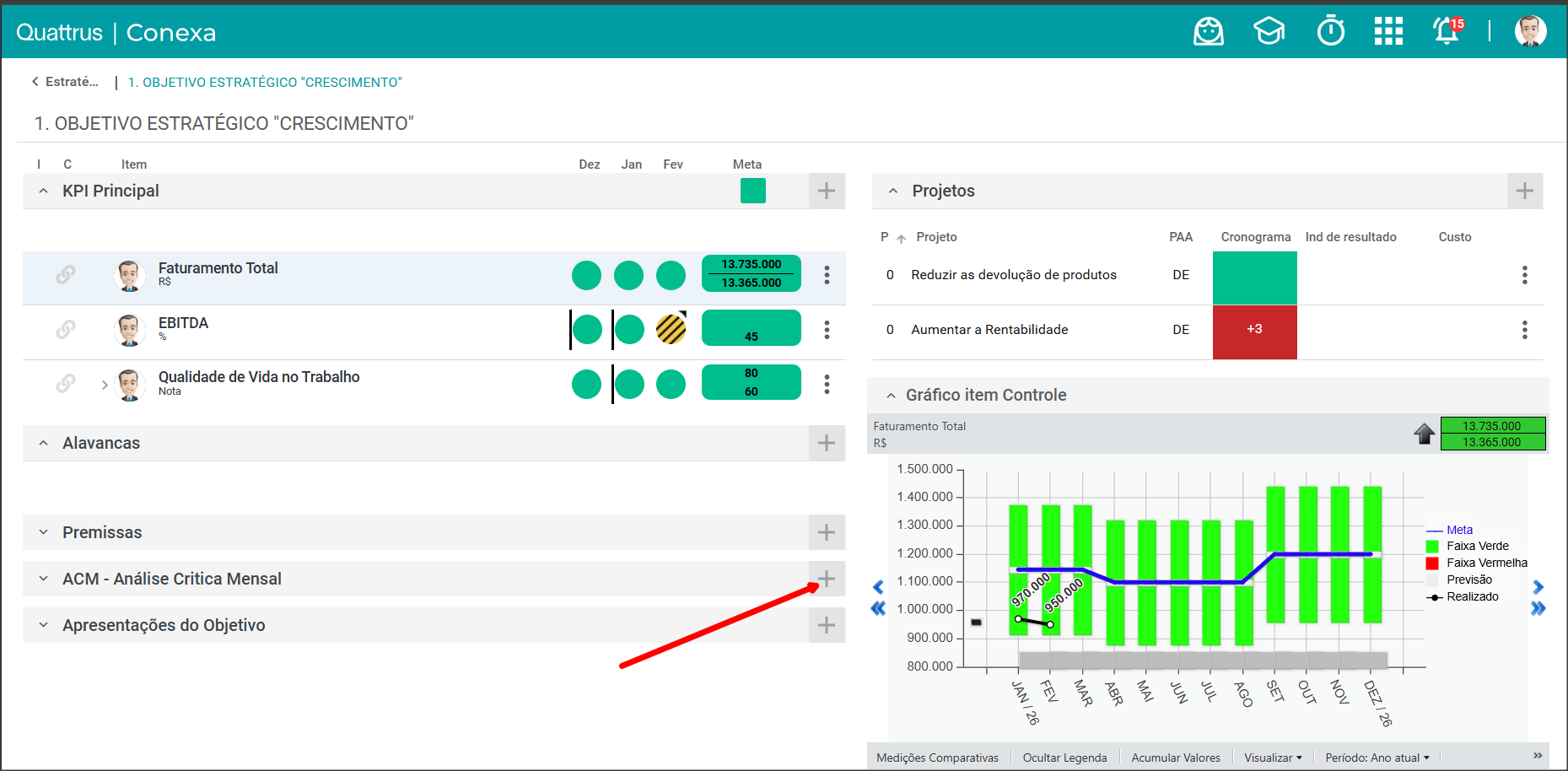1568x771 pixels.
Task: Toggle Acumular Valores for the chart
Action: [x=1175, y=758]
